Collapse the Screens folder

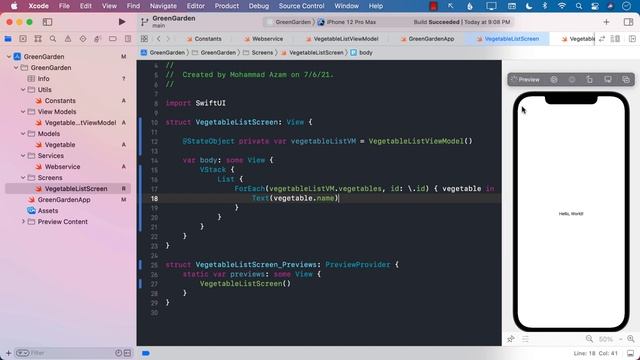(x=23, y=178)
